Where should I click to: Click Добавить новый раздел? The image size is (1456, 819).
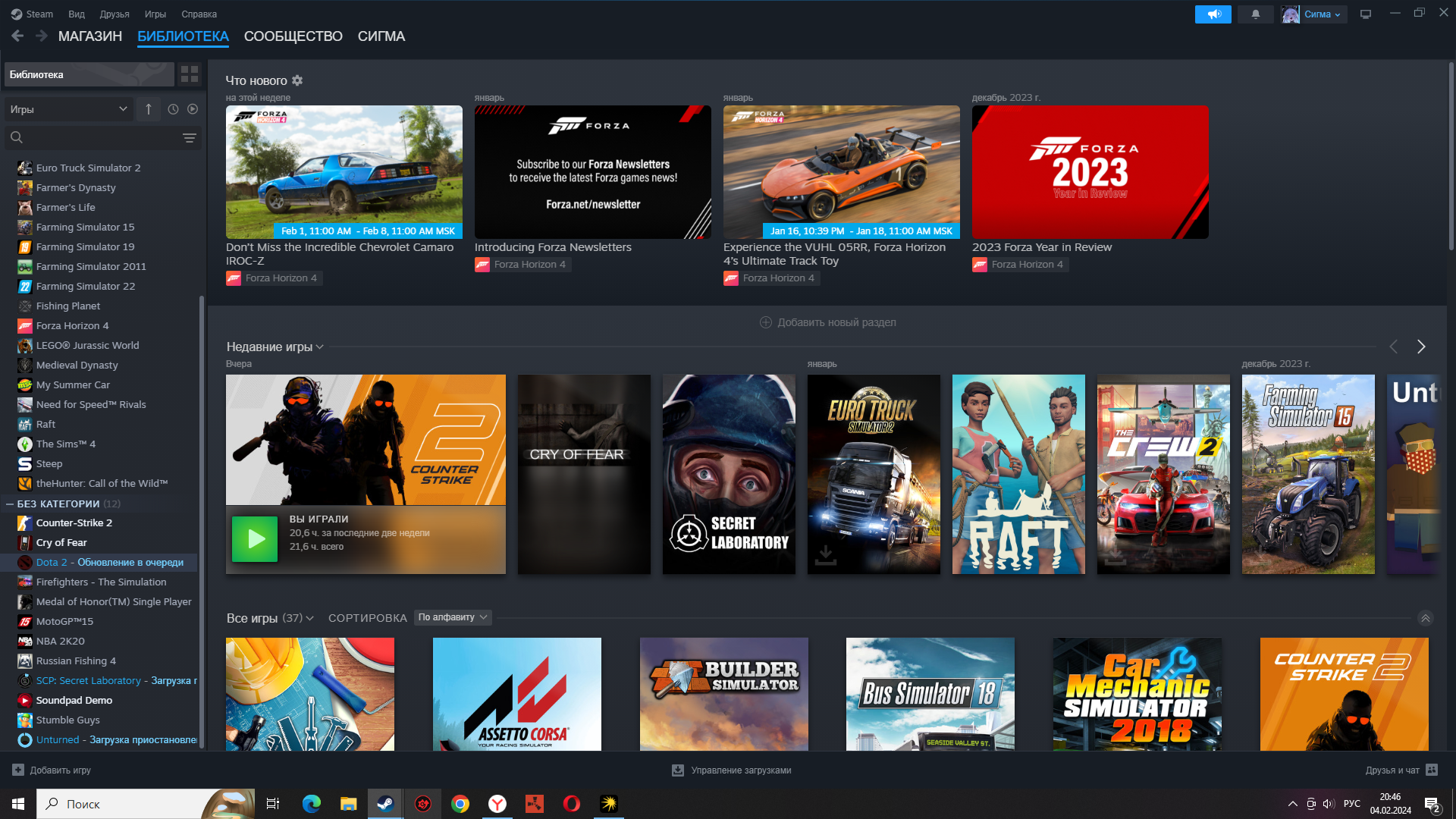click(828, 322)
